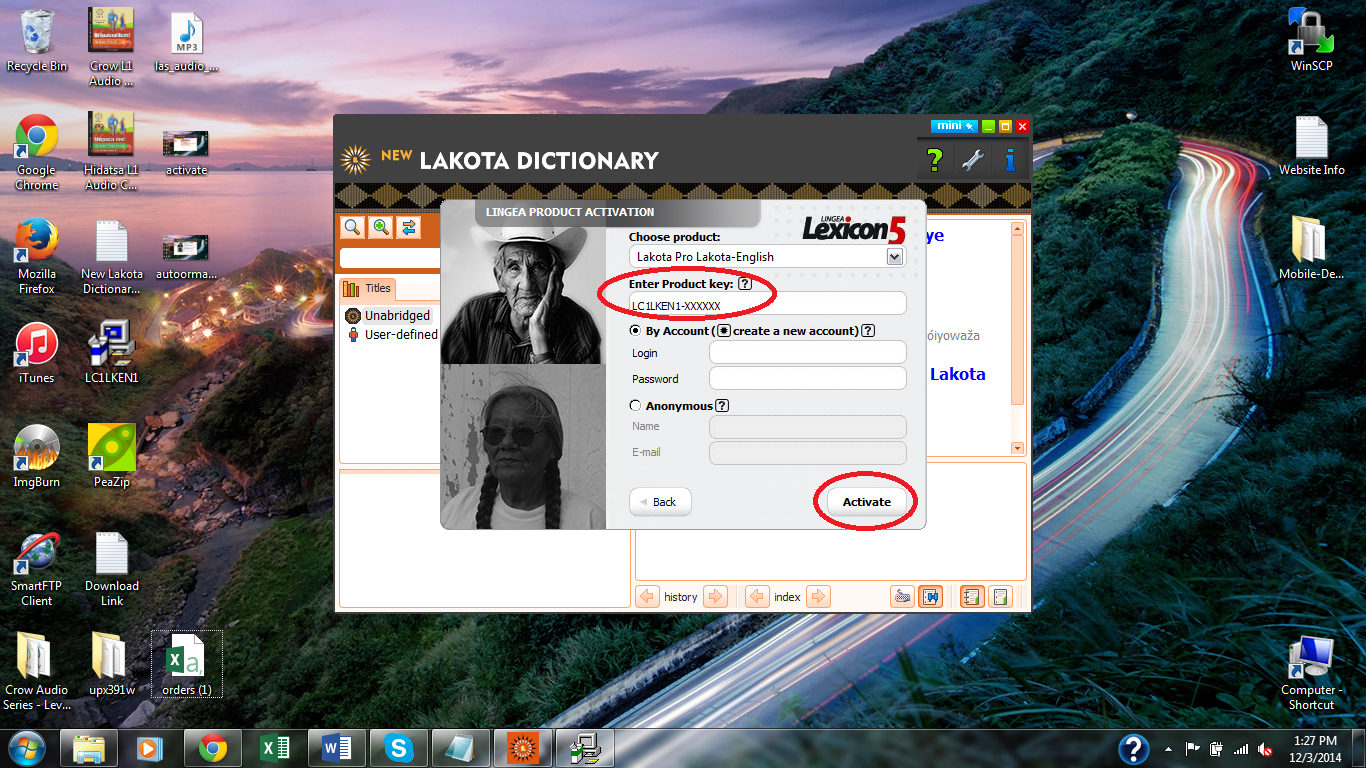Click the swap direction arrows icon

(x=409, y=227)
